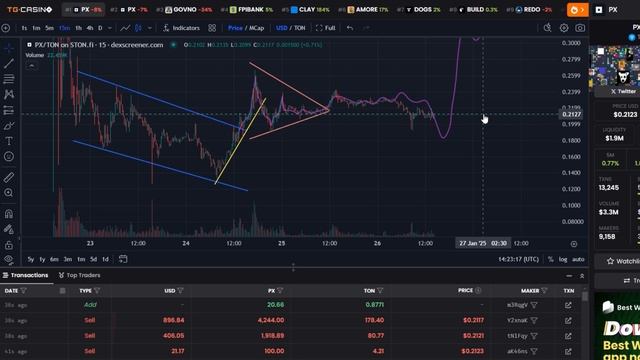
Task: Select the crosshair cursor tool
Action: 9,48
